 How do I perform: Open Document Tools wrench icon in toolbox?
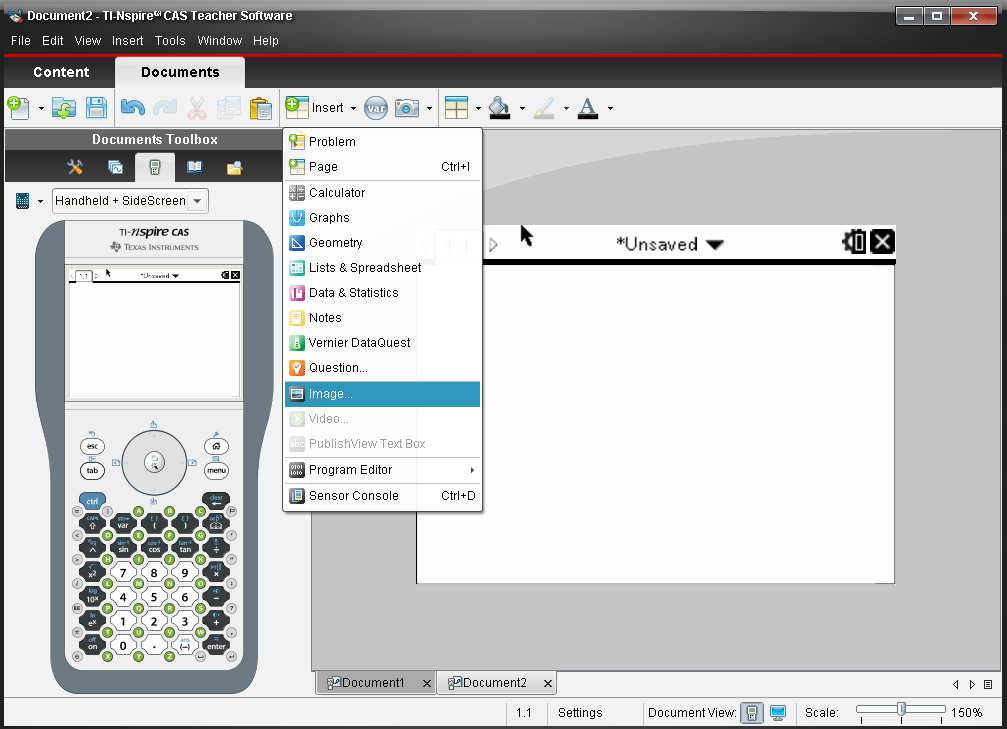75,168
